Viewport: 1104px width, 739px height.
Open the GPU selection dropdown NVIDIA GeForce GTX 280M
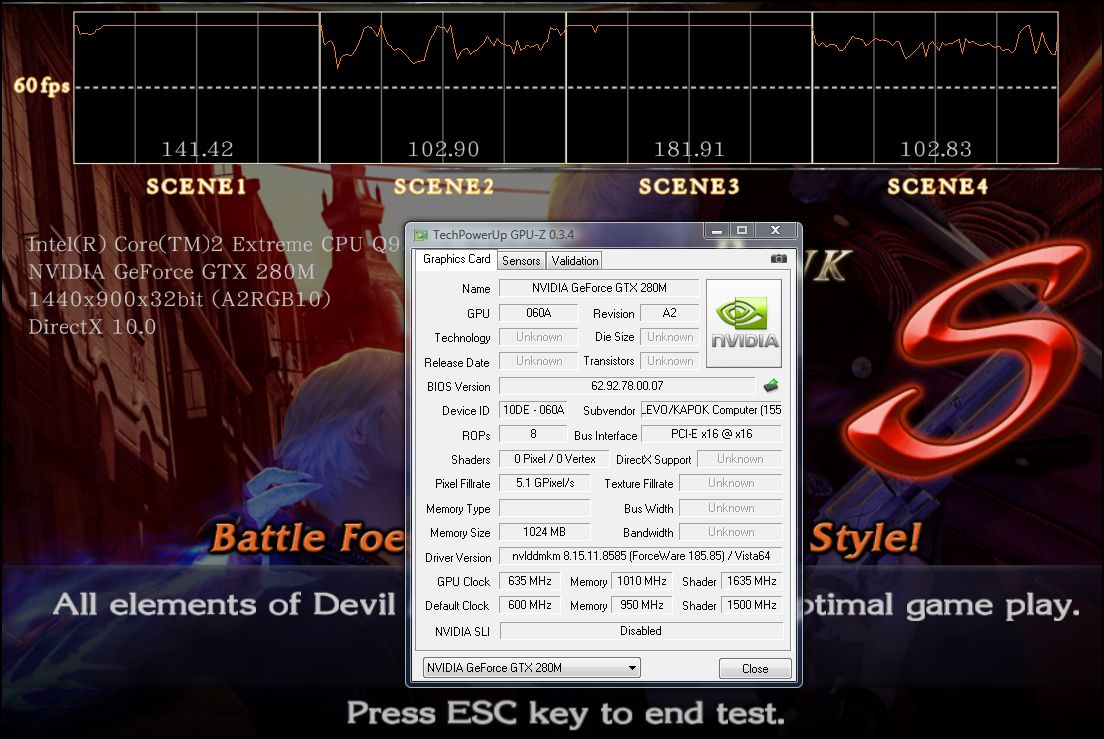click(x=532, y=667)
